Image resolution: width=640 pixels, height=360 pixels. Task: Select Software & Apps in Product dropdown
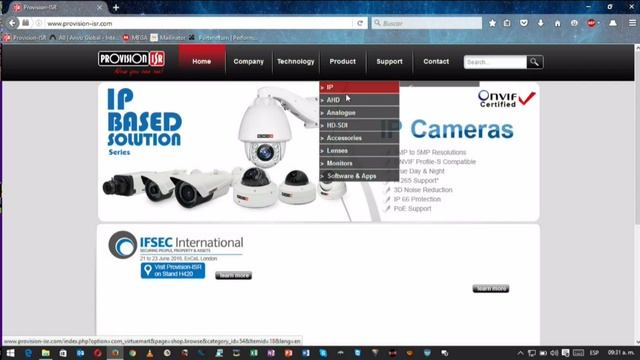[x=359, y=176]
